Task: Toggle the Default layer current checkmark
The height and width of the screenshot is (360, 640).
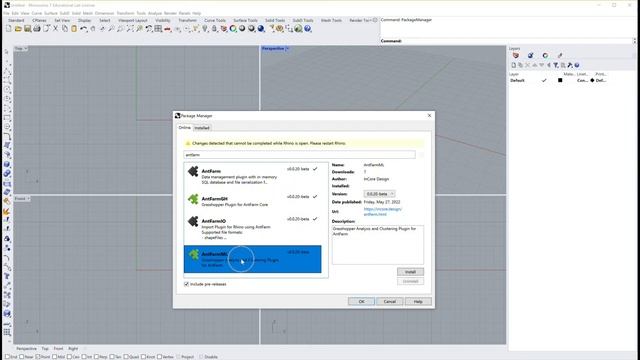Action: [544, 80]
